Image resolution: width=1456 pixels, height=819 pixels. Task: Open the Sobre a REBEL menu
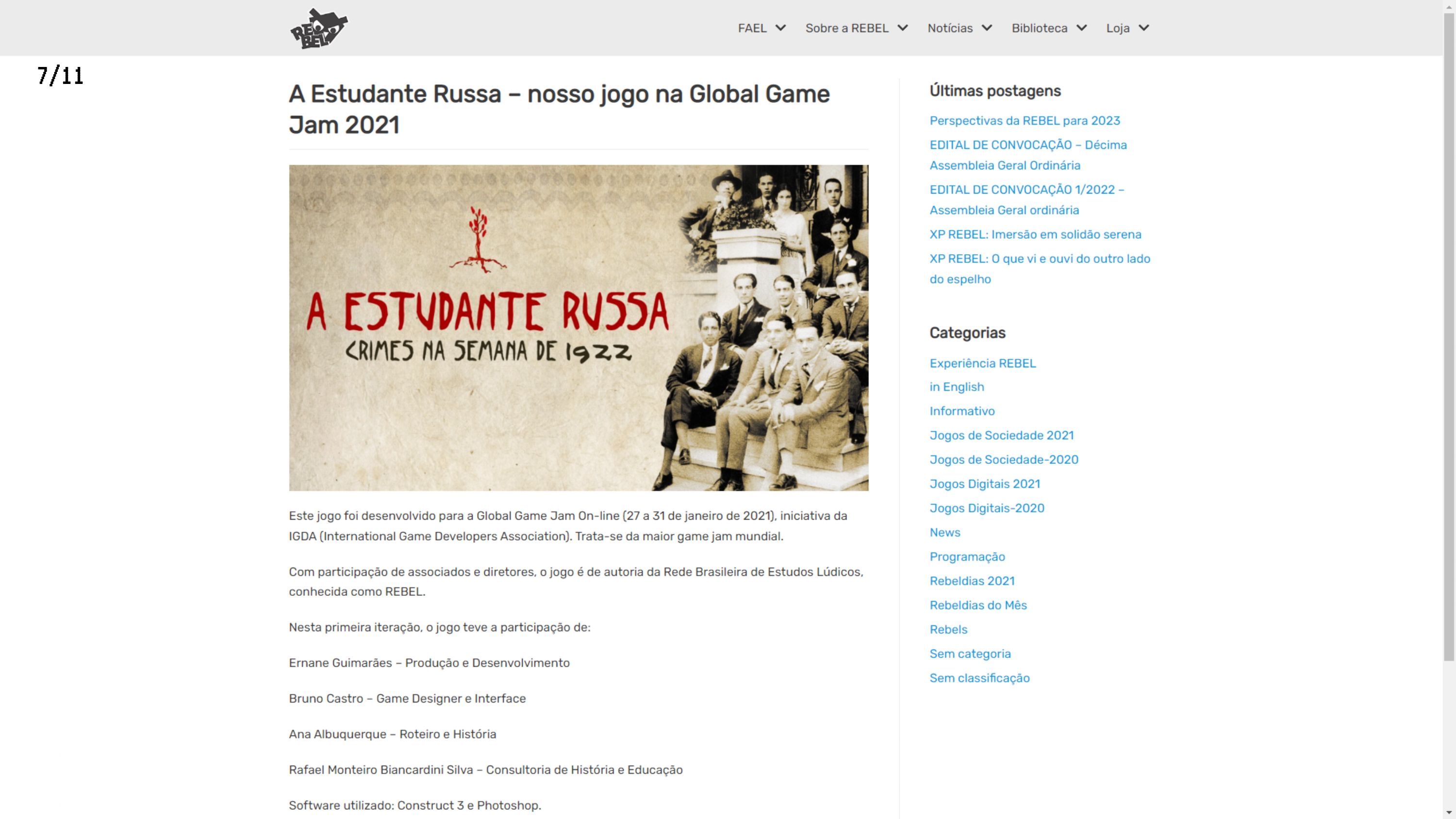click(x=847, y=28)
